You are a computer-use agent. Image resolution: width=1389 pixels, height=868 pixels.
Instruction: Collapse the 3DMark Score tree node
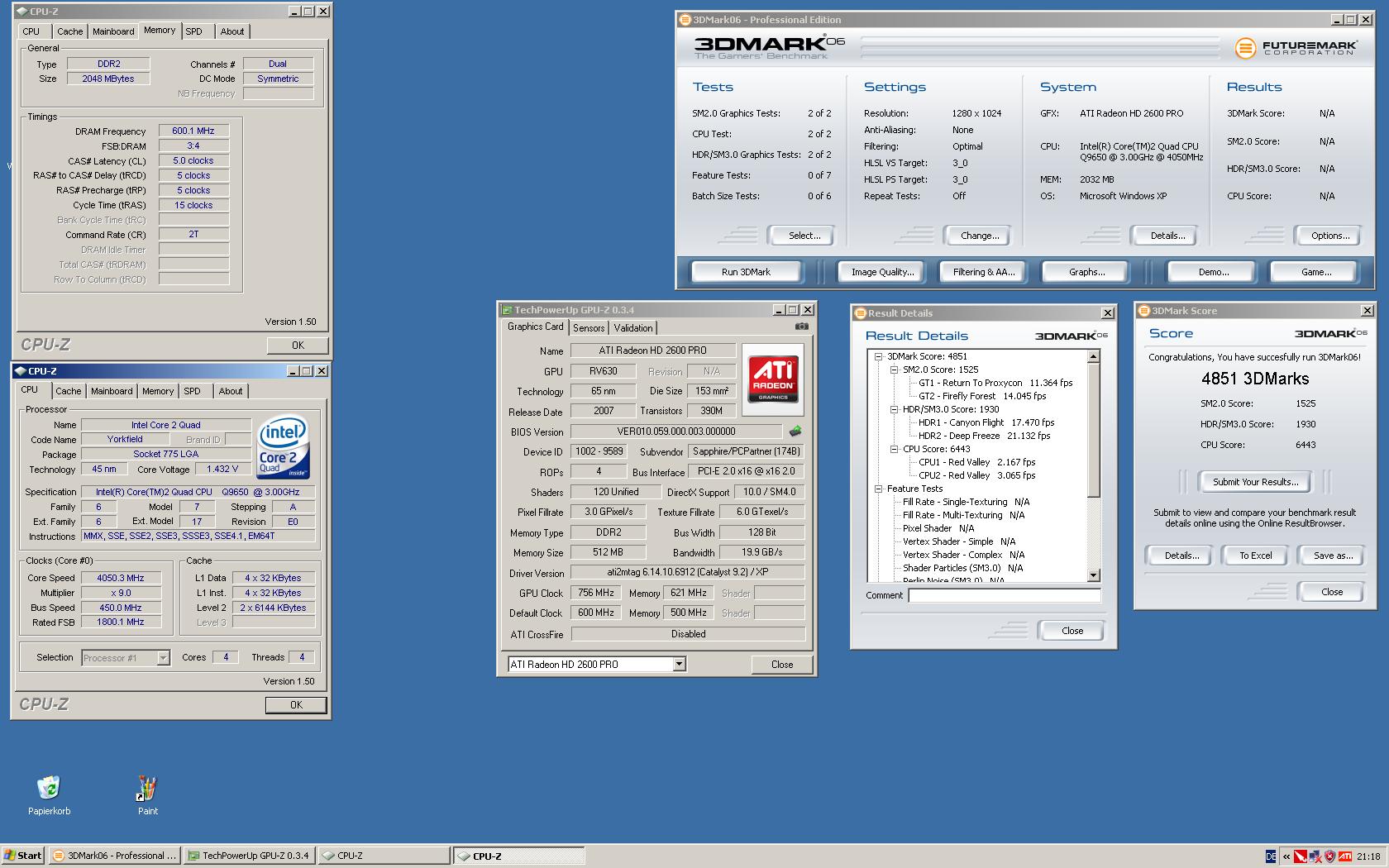tap(878, 356)
